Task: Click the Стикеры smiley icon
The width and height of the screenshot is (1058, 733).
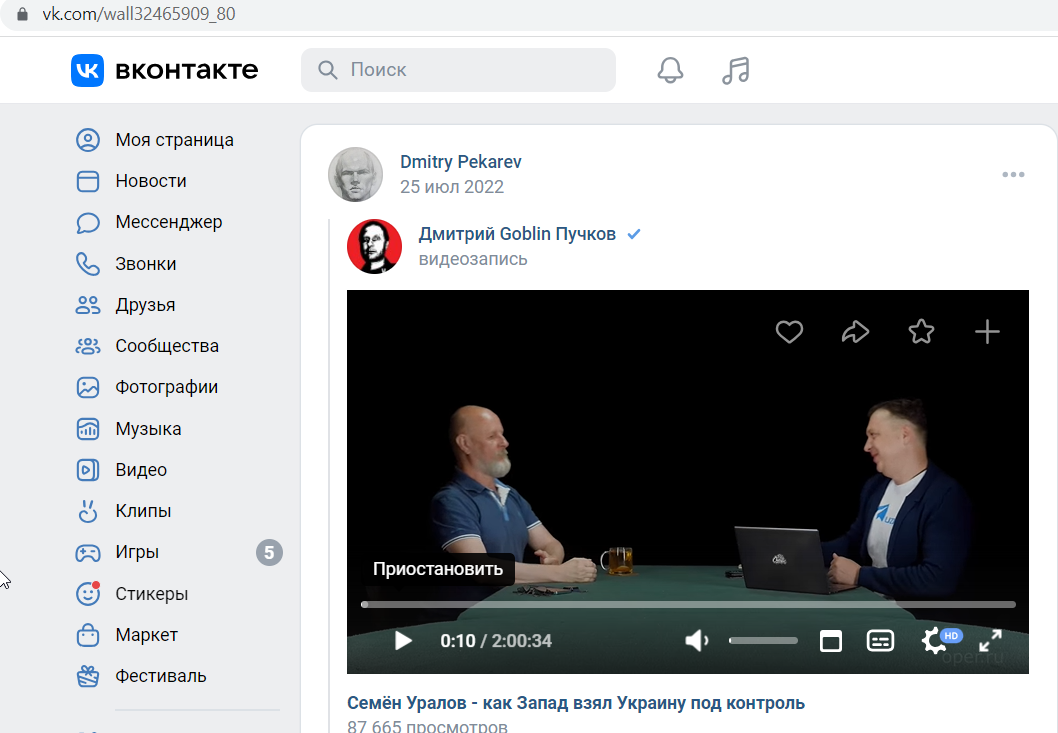Action: point(88,594)
